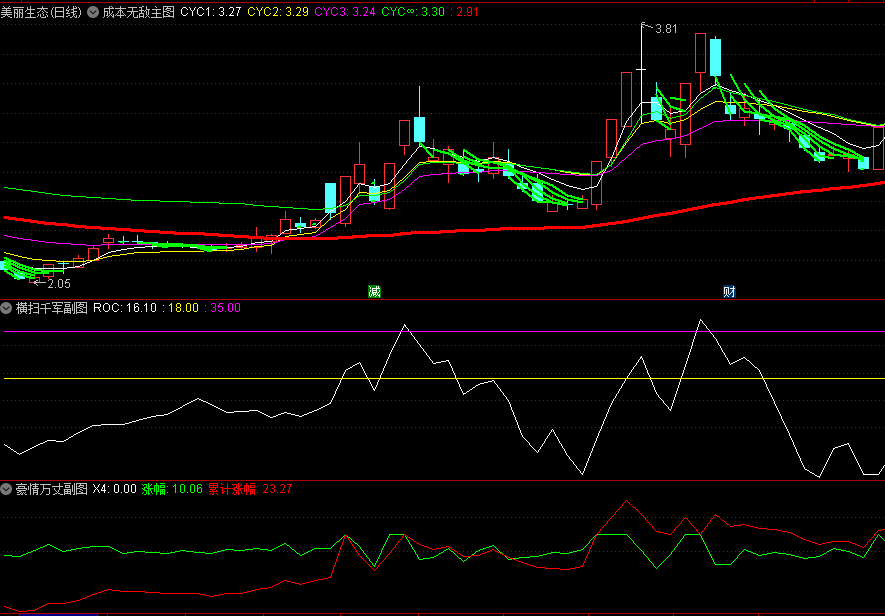Click the 2.05 low price annotation

(59, 283)
